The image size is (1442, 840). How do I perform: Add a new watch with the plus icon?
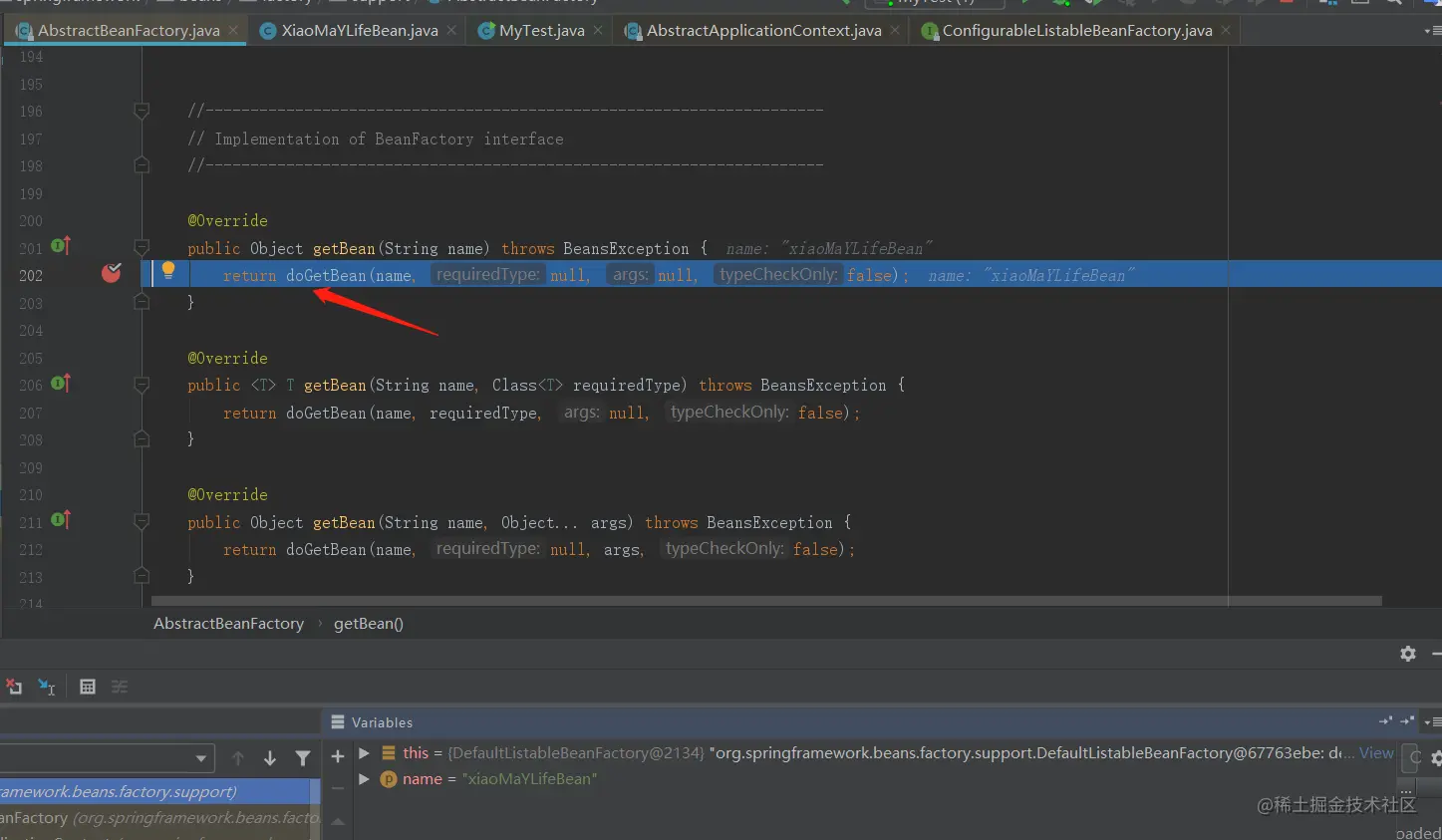point(338,757)
